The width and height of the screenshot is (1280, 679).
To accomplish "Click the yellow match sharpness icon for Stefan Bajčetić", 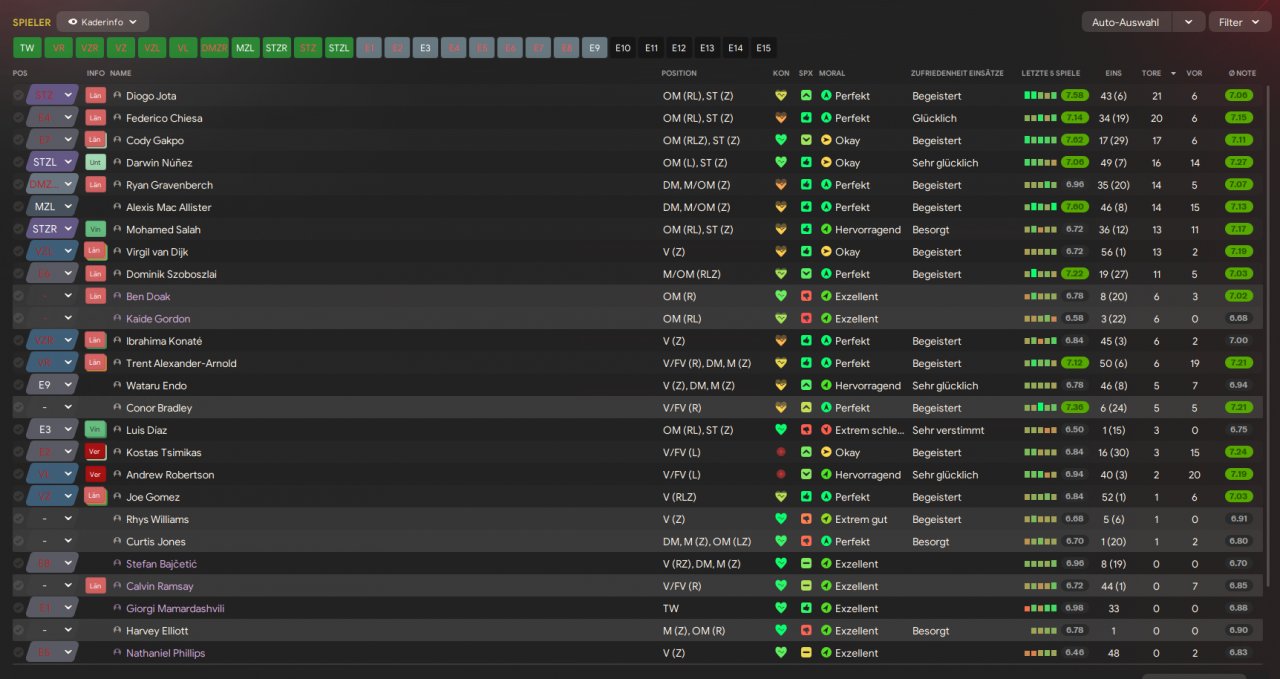I will point(806,564).
